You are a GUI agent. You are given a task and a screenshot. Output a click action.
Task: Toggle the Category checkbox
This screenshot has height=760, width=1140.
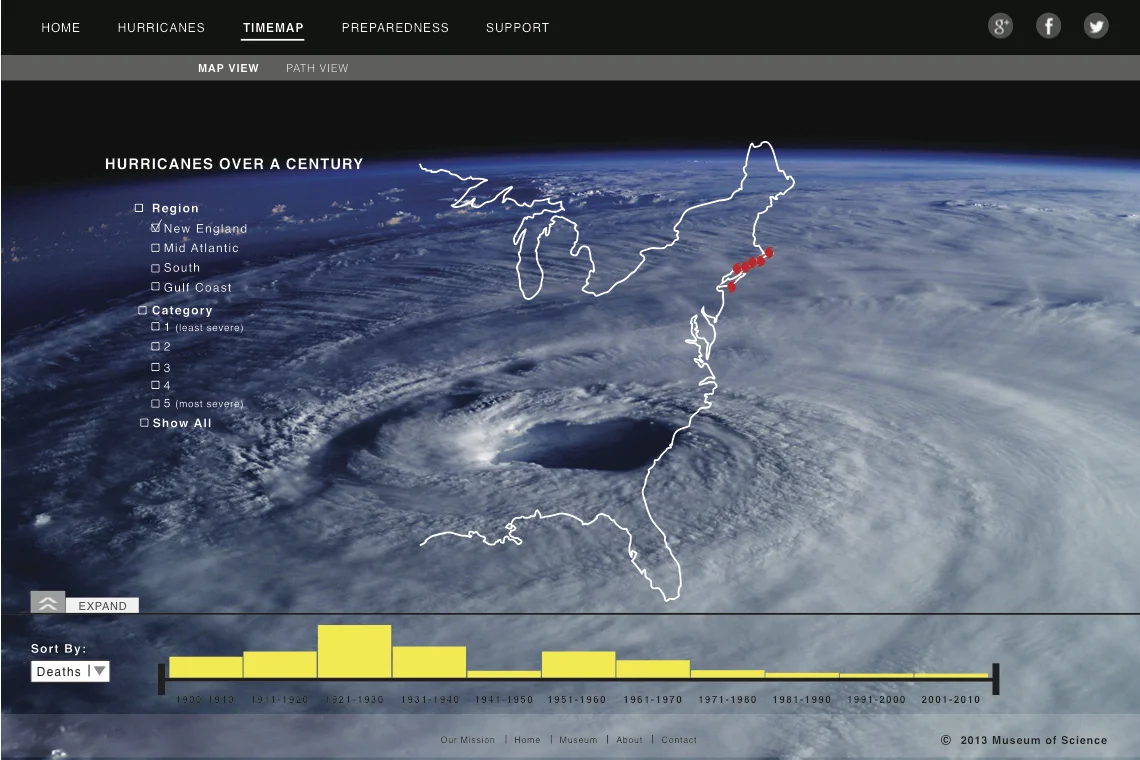coord(142,310)
